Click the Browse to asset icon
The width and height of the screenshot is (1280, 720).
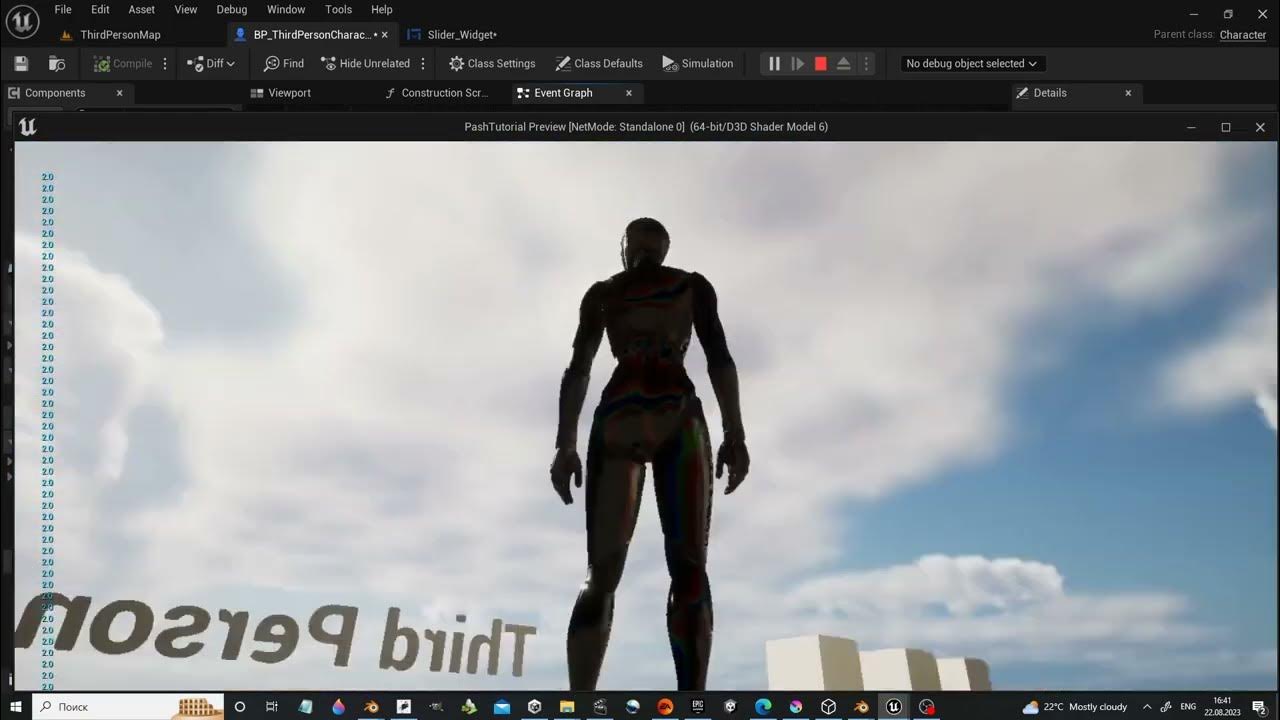[57, 63]
